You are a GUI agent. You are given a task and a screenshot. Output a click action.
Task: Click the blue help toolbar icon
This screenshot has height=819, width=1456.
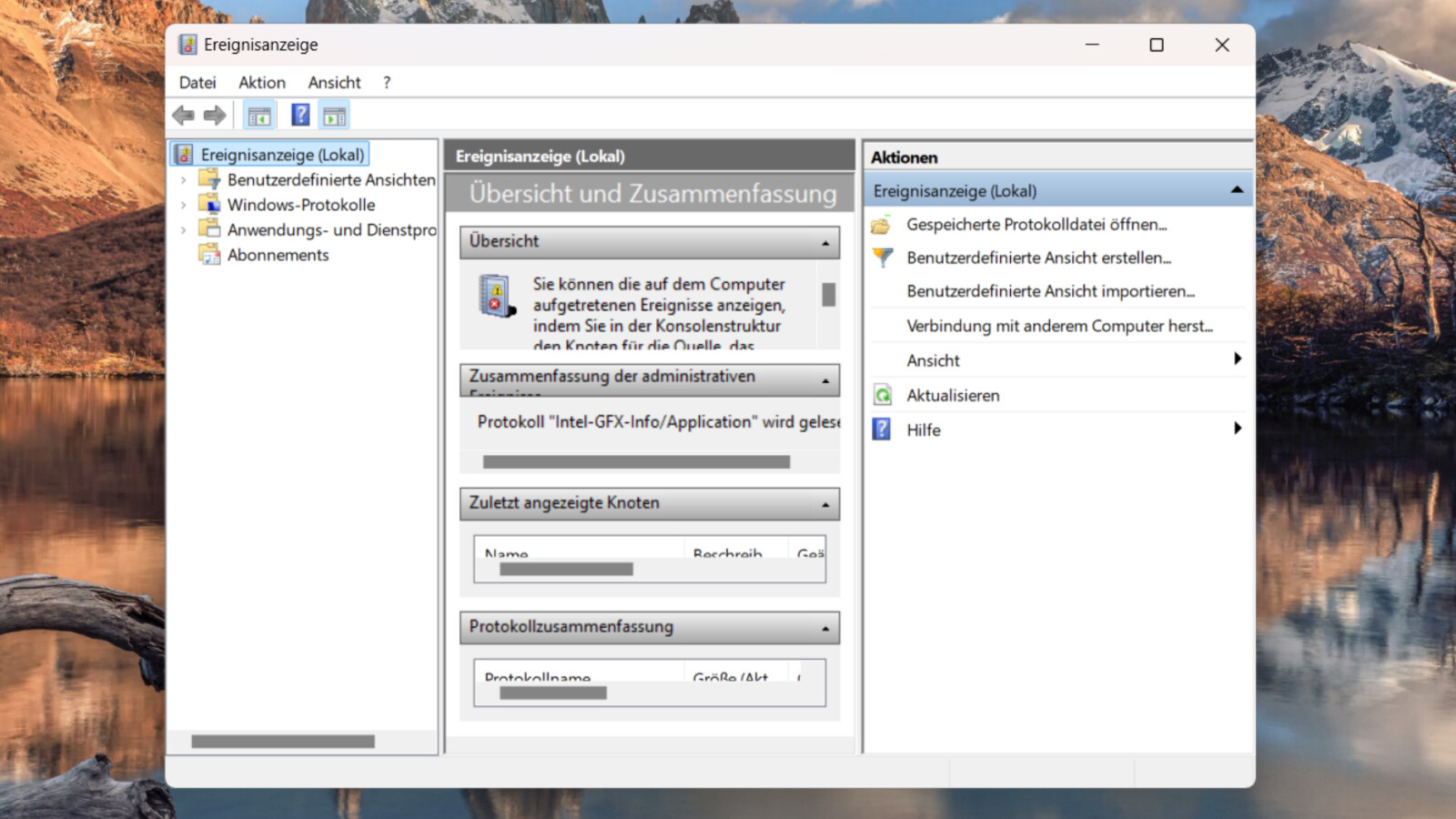[x=300, y=116]
